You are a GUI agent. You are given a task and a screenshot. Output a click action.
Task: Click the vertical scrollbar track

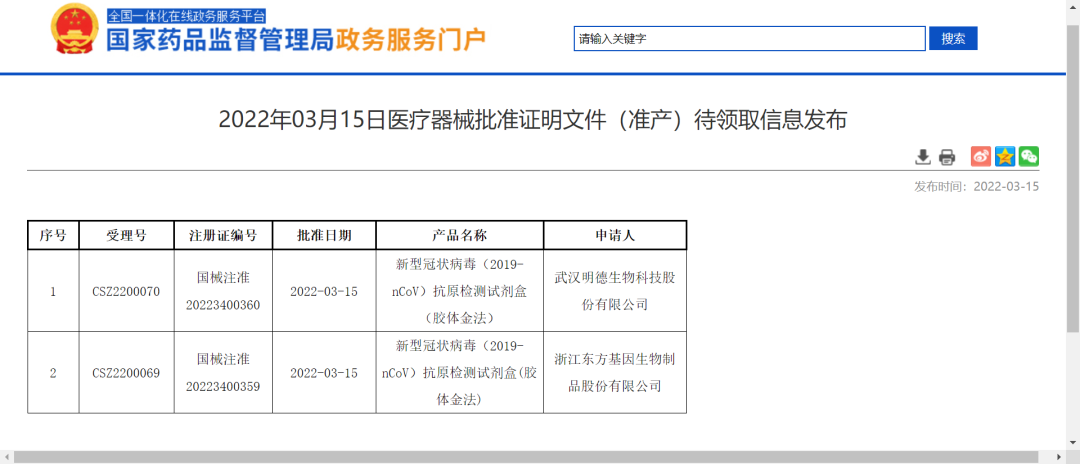click(x=1073, y=227)
